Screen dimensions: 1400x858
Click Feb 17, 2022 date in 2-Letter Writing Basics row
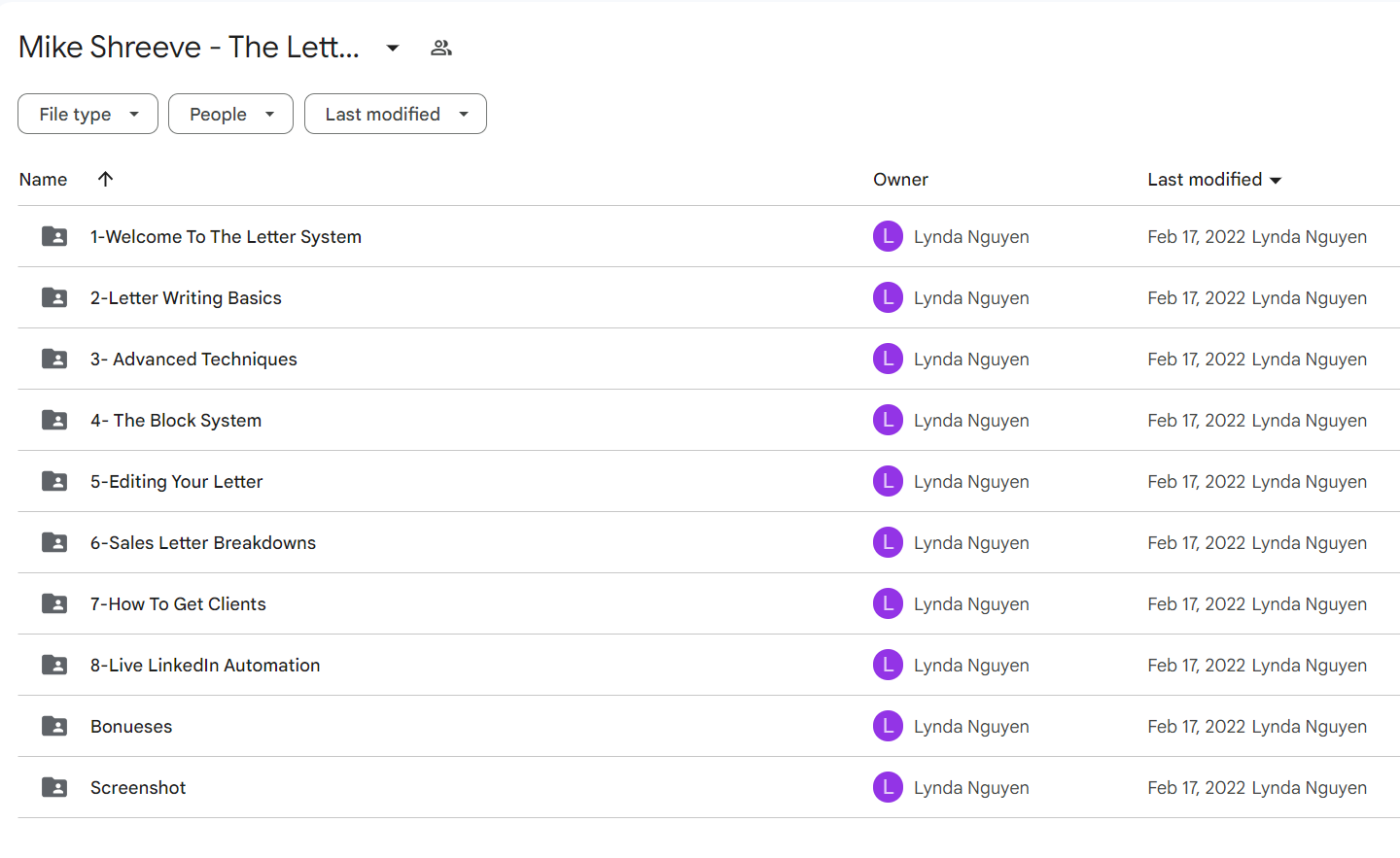(x=1196, y=298)
